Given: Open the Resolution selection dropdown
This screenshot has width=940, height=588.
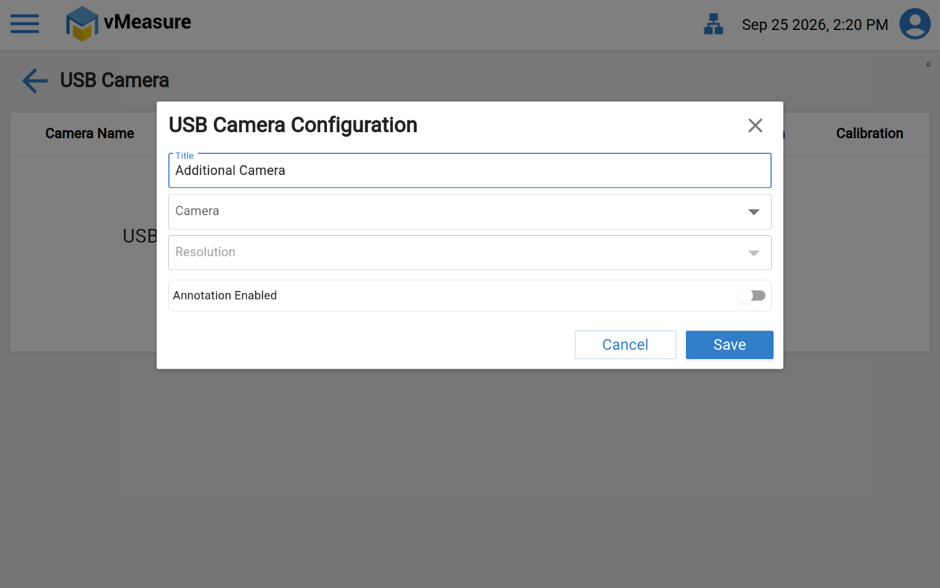Looking at the screenshot, I should pyautogui.click(x=469, y=252).
